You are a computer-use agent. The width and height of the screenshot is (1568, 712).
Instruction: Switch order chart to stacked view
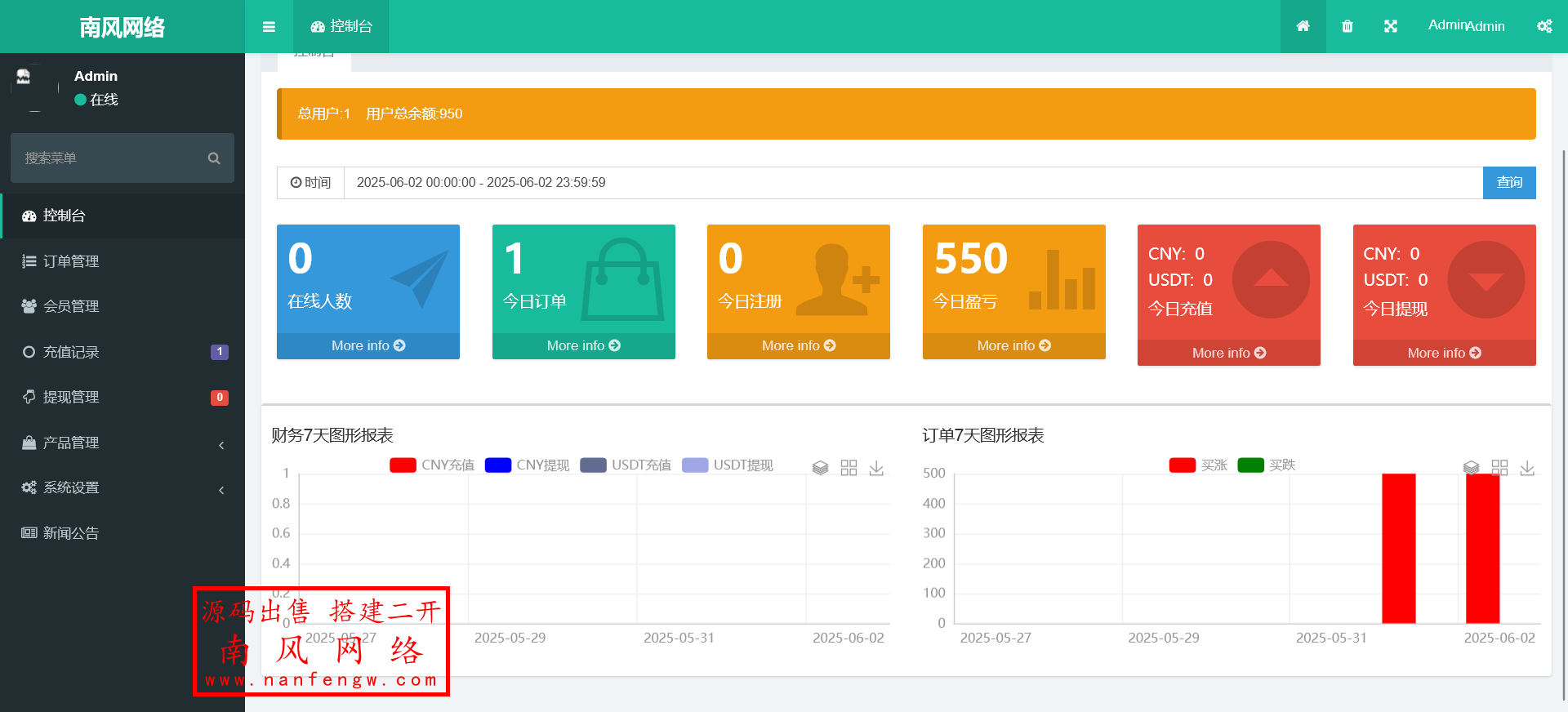1471,468
